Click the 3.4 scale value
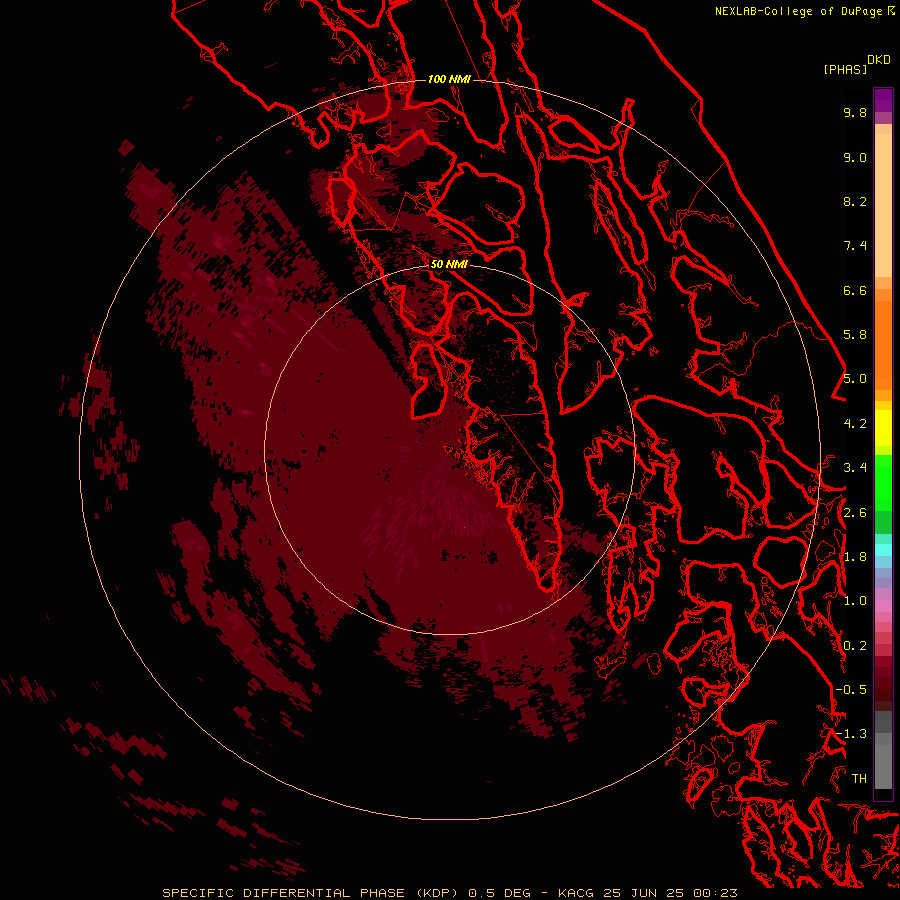This screenshot has height=900, width=900. 855,468
